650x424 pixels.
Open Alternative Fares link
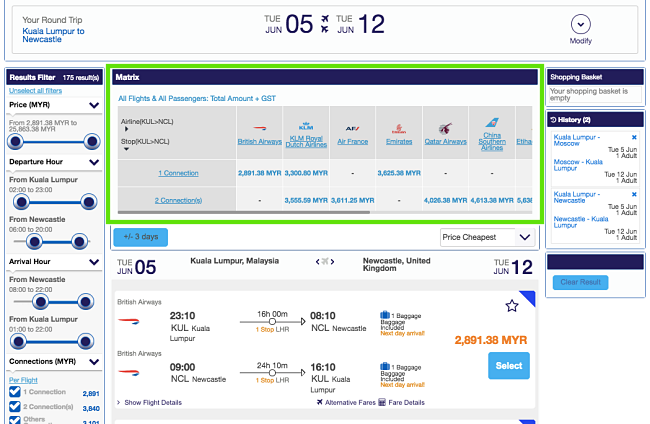pyautogui.click(x=350, y=402)
